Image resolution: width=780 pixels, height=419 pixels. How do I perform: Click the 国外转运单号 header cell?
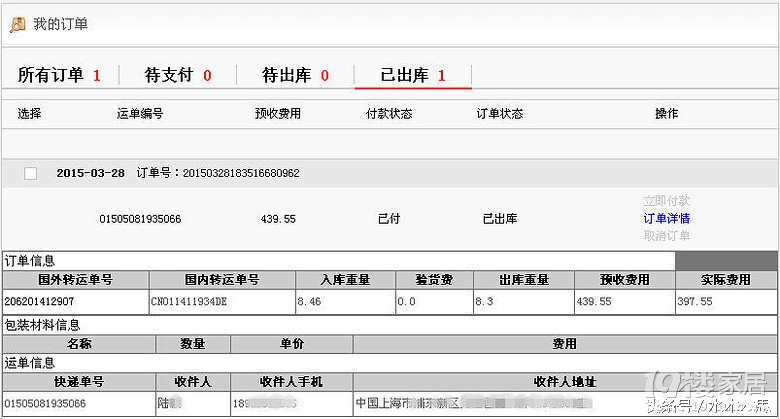76,280
